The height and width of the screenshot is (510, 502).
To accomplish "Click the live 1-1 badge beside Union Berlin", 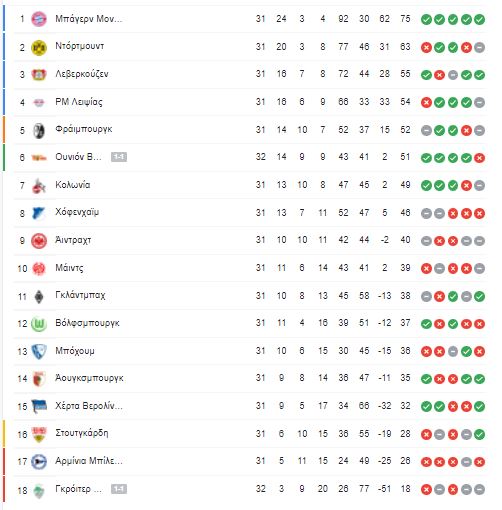I will pos(119,157).
